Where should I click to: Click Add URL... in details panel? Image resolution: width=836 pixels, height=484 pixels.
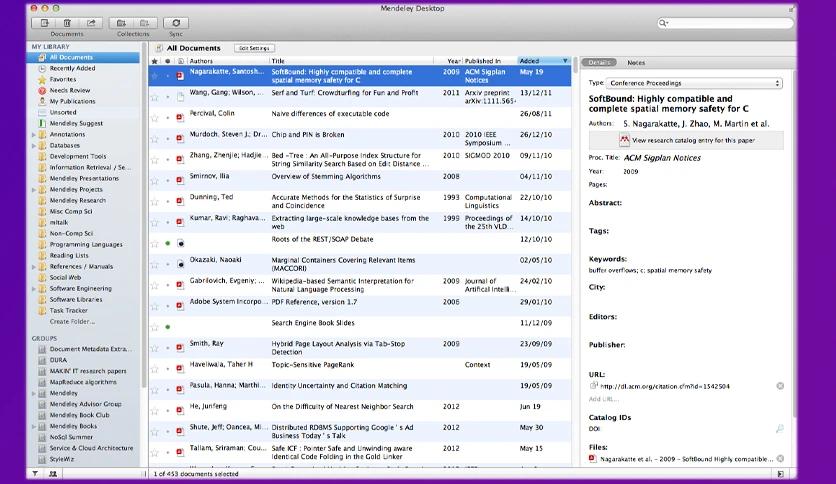[x=603, y=399]
